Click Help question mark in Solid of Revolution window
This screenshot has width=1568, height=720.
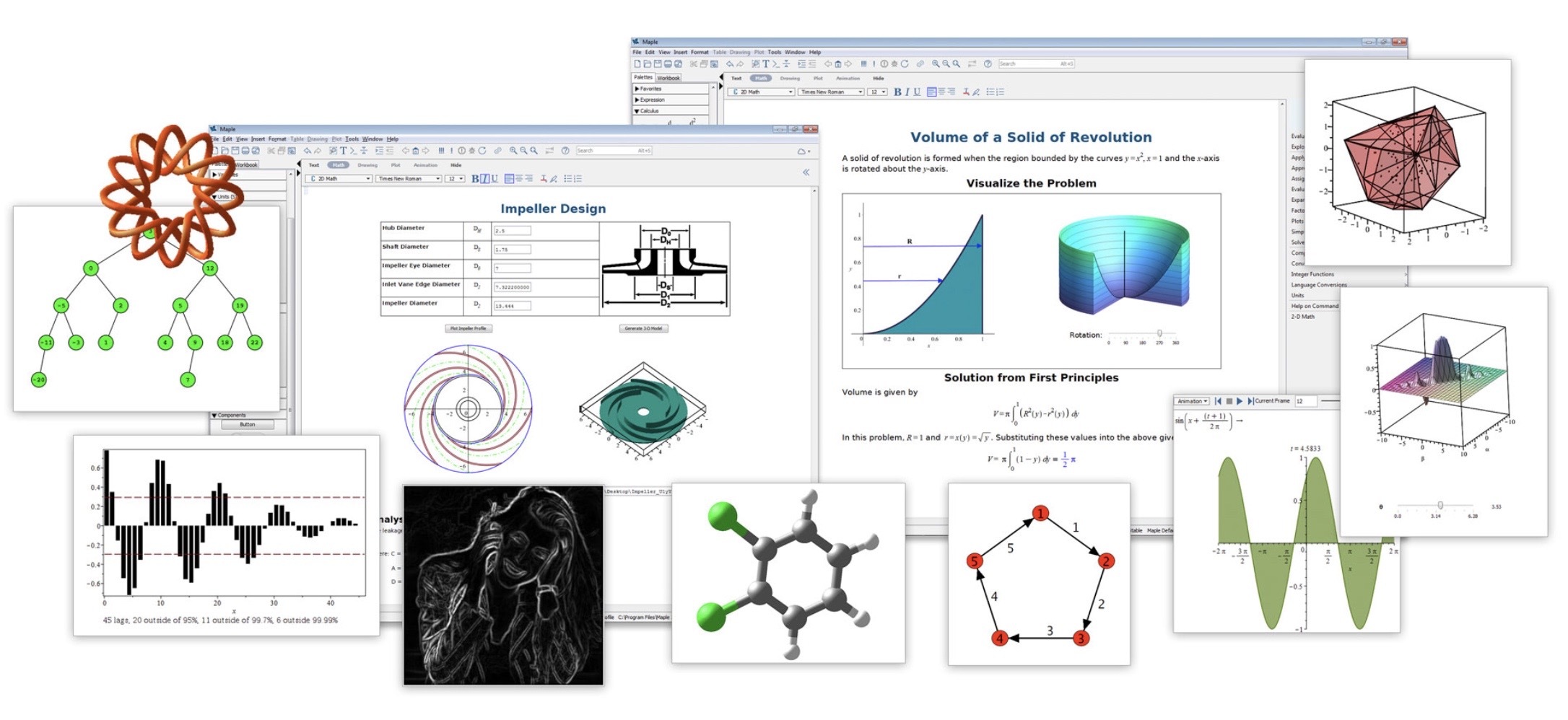988,64
